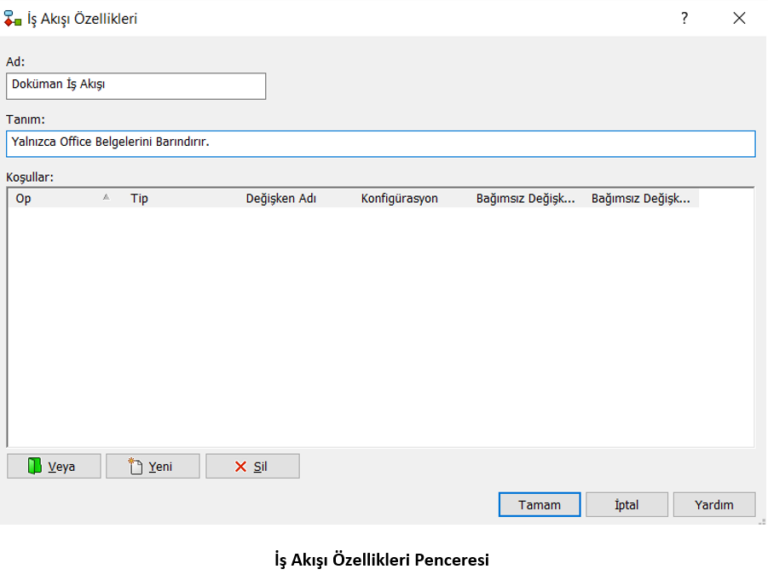Click the Ad name input field

(x=136, y=86)
